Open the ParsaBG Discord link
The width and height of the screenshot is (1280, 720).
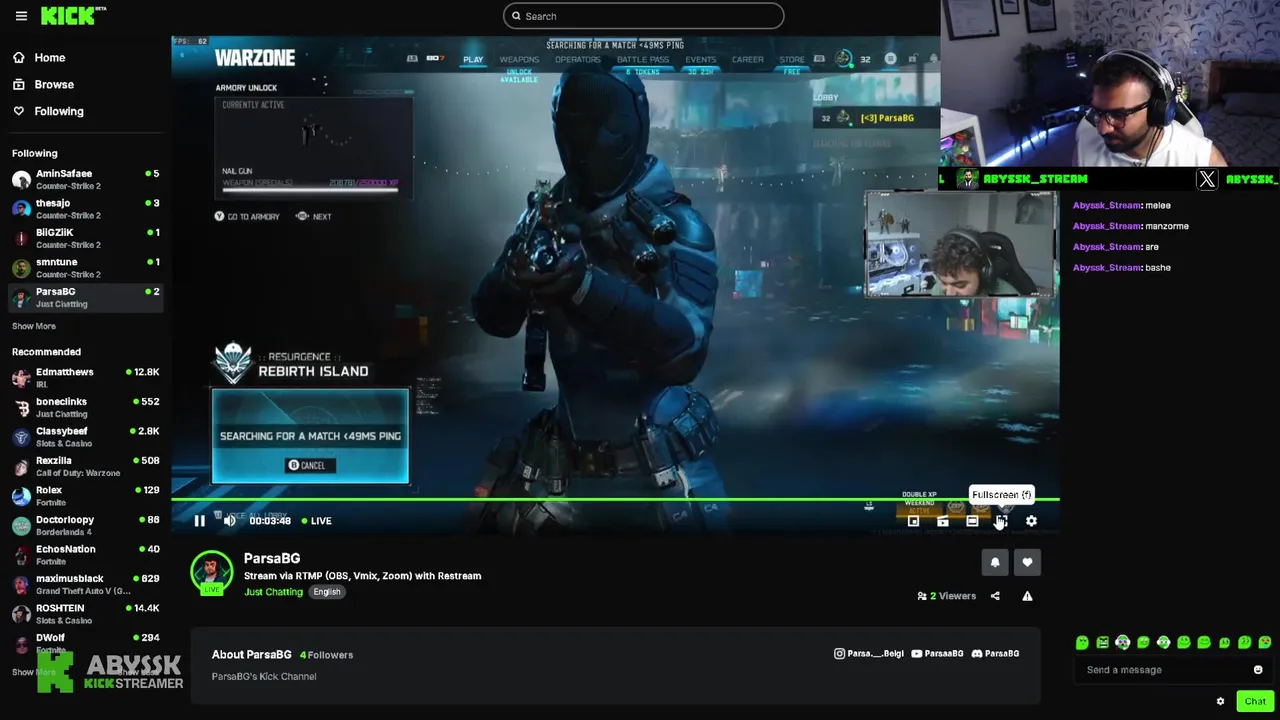pos(995,654)
